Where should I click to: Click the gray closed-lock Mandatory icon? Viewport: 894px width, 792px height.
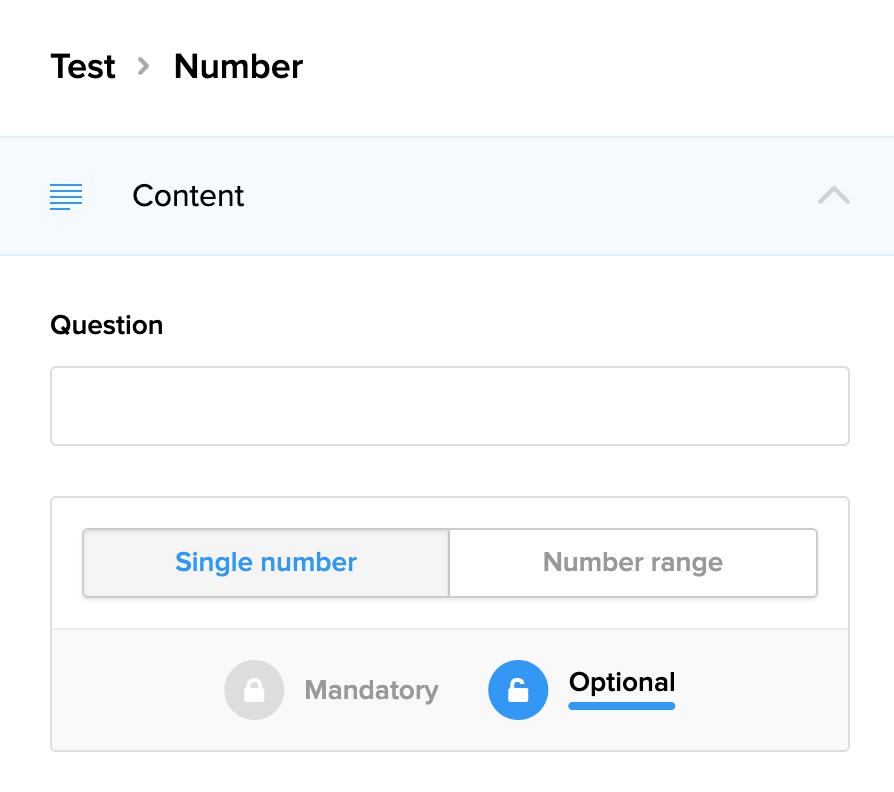(x=254, y=690)
